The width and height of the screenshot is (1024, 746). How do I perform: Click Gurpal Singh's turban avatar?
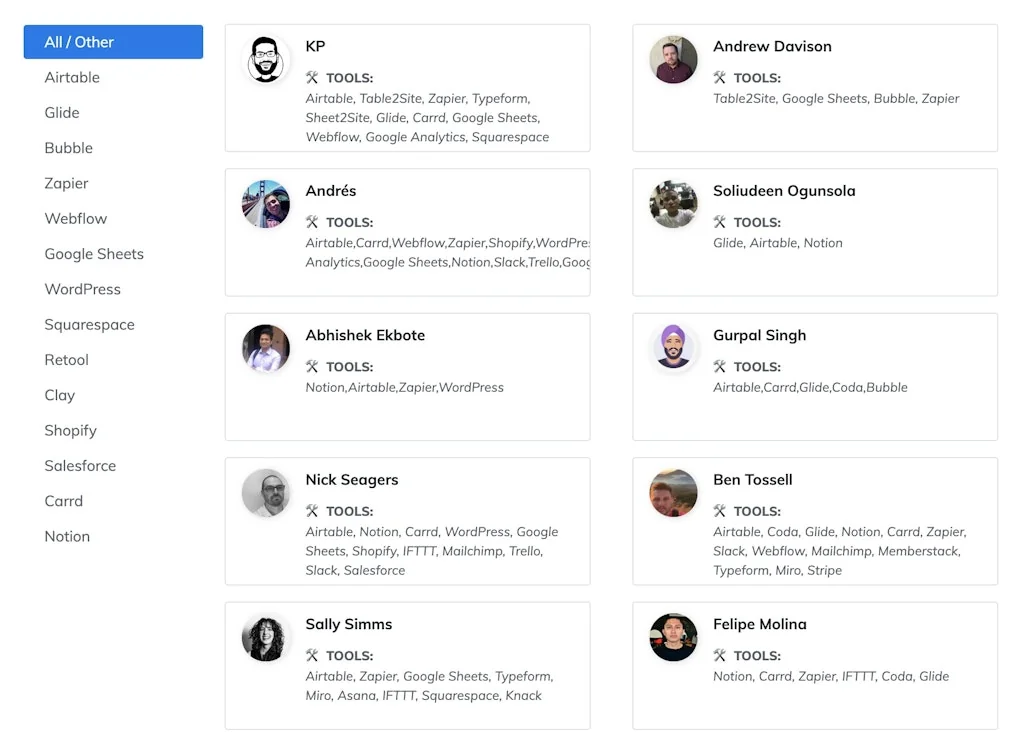(x=673, y=348)
